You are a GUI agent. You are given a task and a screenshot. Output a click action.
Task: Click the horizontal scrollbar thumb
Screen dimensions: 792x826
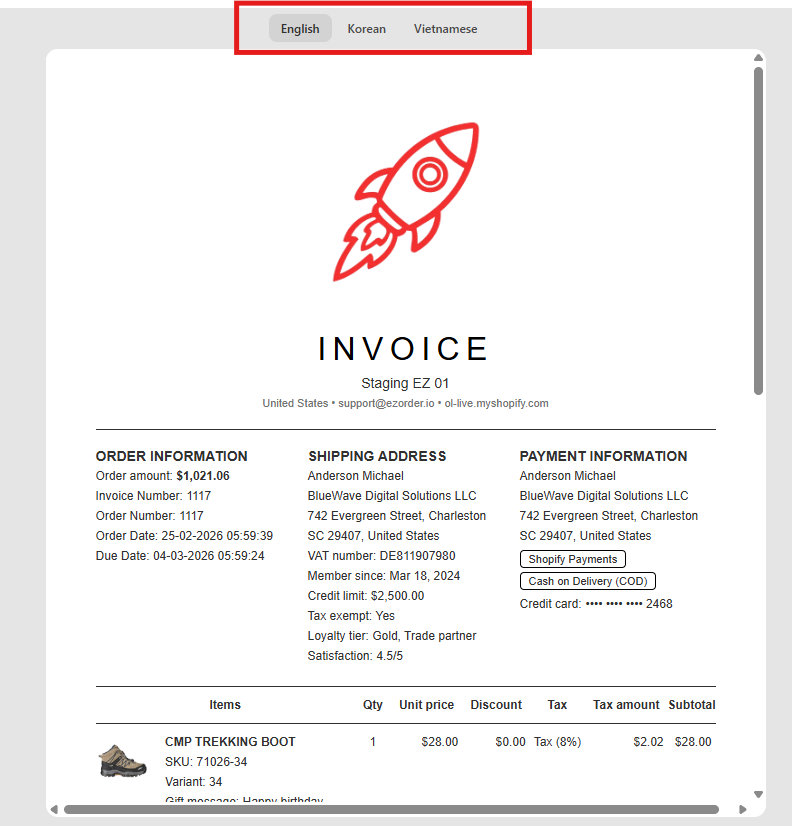[391, 809]
